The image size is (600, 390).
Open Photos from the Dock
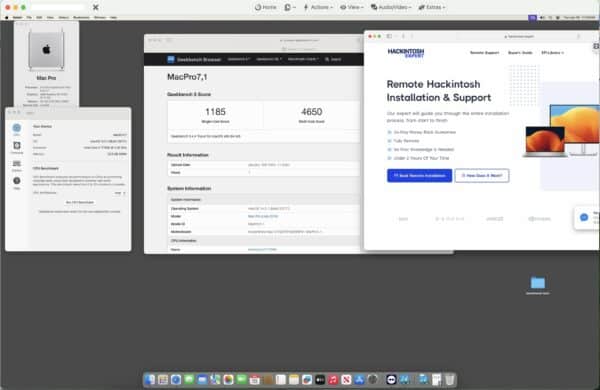tap(228, 379)
